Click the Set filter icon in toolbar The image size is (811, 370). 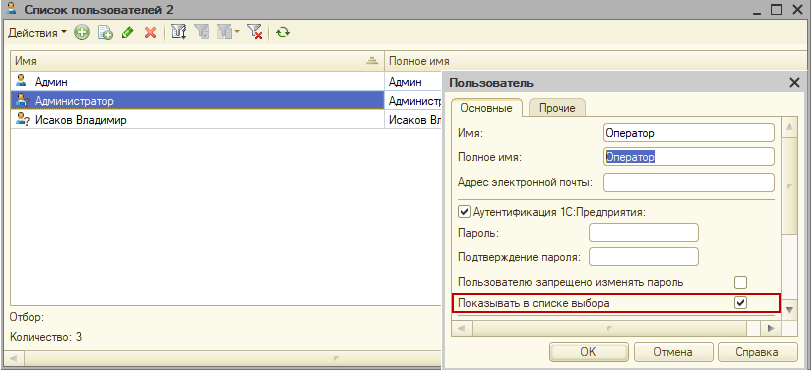pos(178,33)
